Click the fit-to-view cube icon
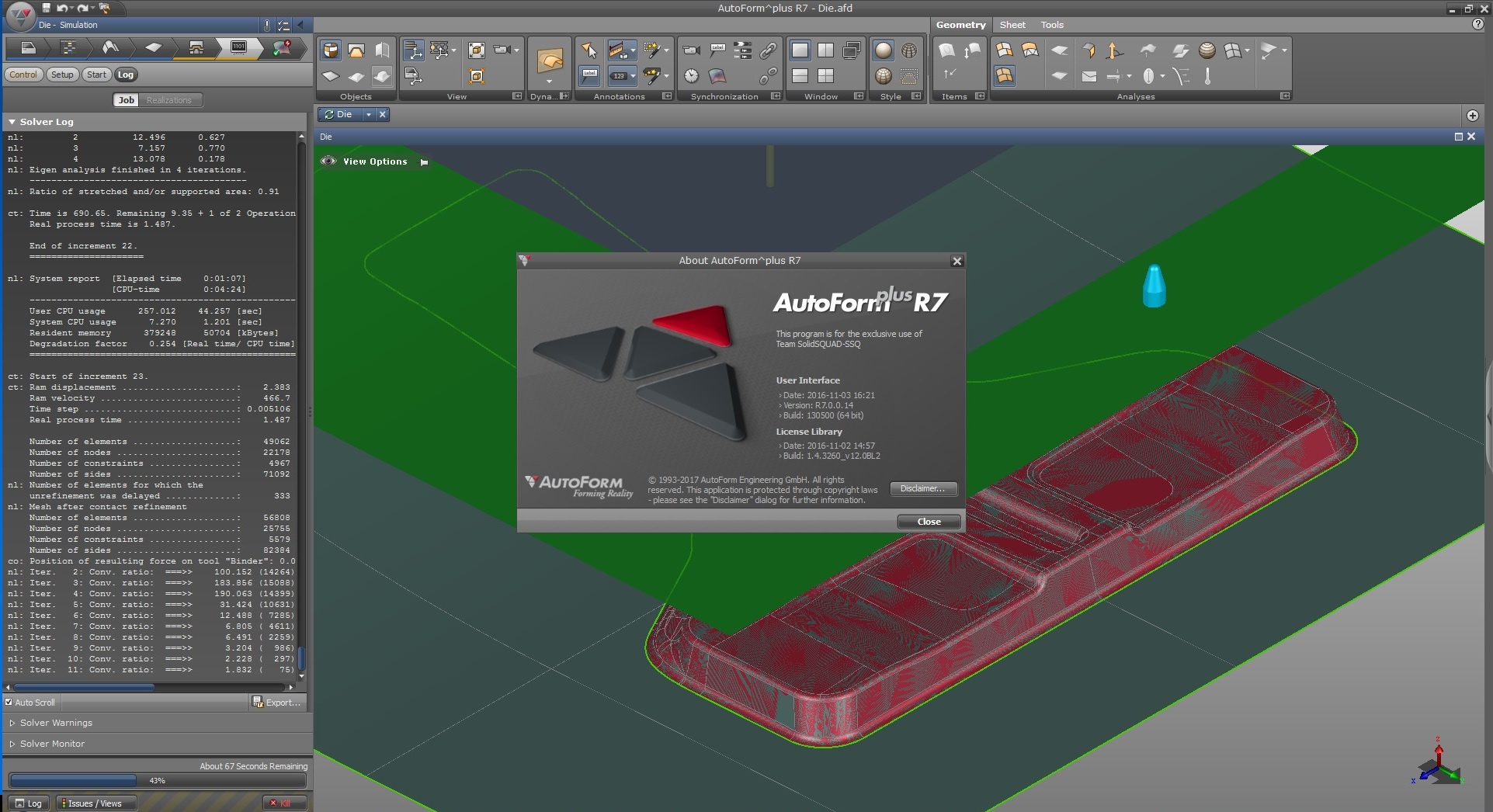This screenshot has height=812, width=1493. click(x=477, y=50)
